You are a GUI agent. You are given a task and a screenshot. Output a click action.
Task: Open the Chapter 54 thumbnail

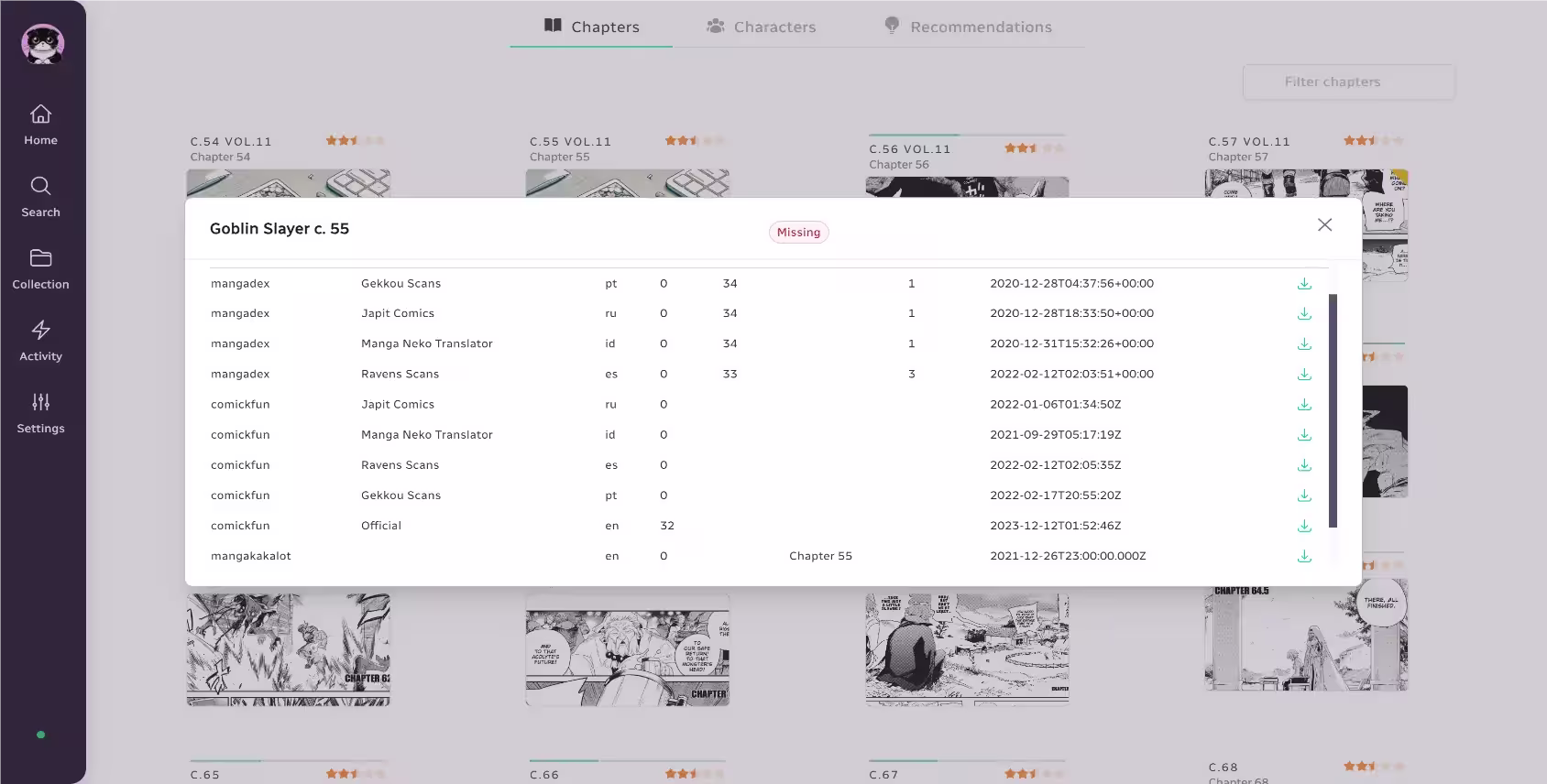pyautogui.click(x=289, y=183)
